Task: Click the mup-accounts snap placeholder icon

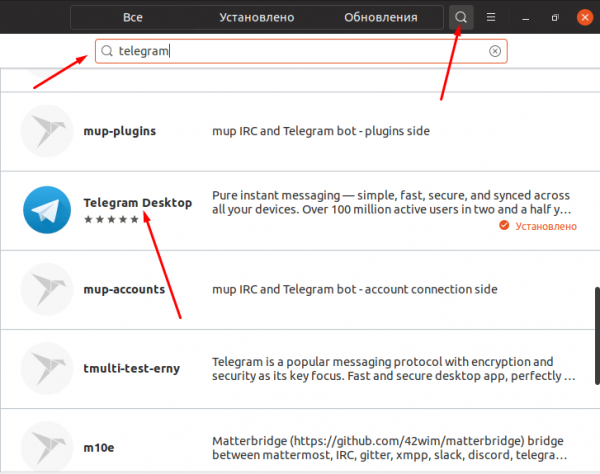Action: (x=47, y=289)
